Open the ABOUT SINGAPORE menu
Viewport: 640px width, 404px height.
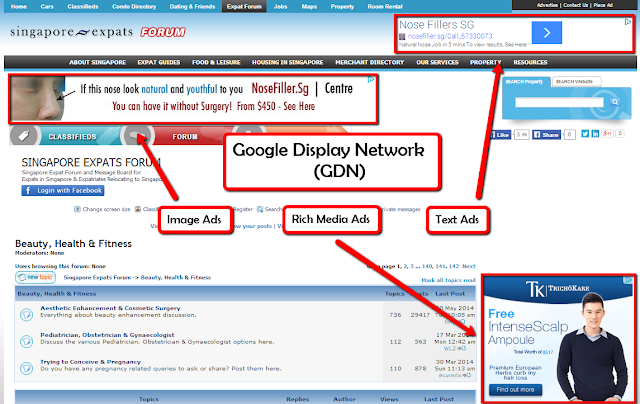[98, 62]
